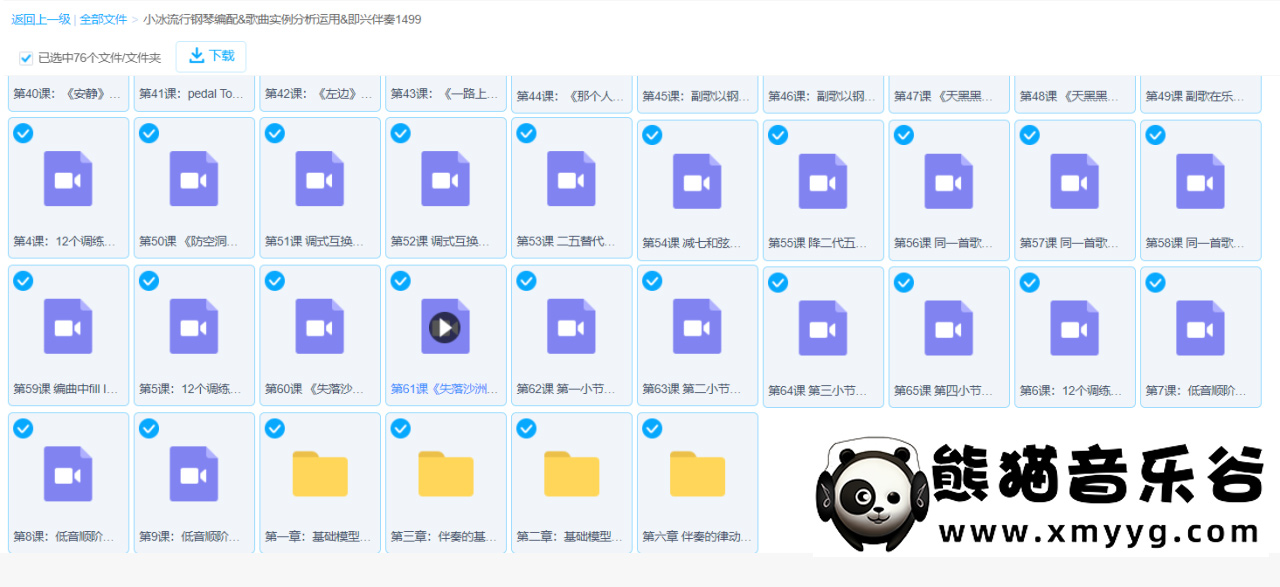Click the 第41课: pedal To file name
This screenshot has height=587, width=1280.
coord(193,94)
